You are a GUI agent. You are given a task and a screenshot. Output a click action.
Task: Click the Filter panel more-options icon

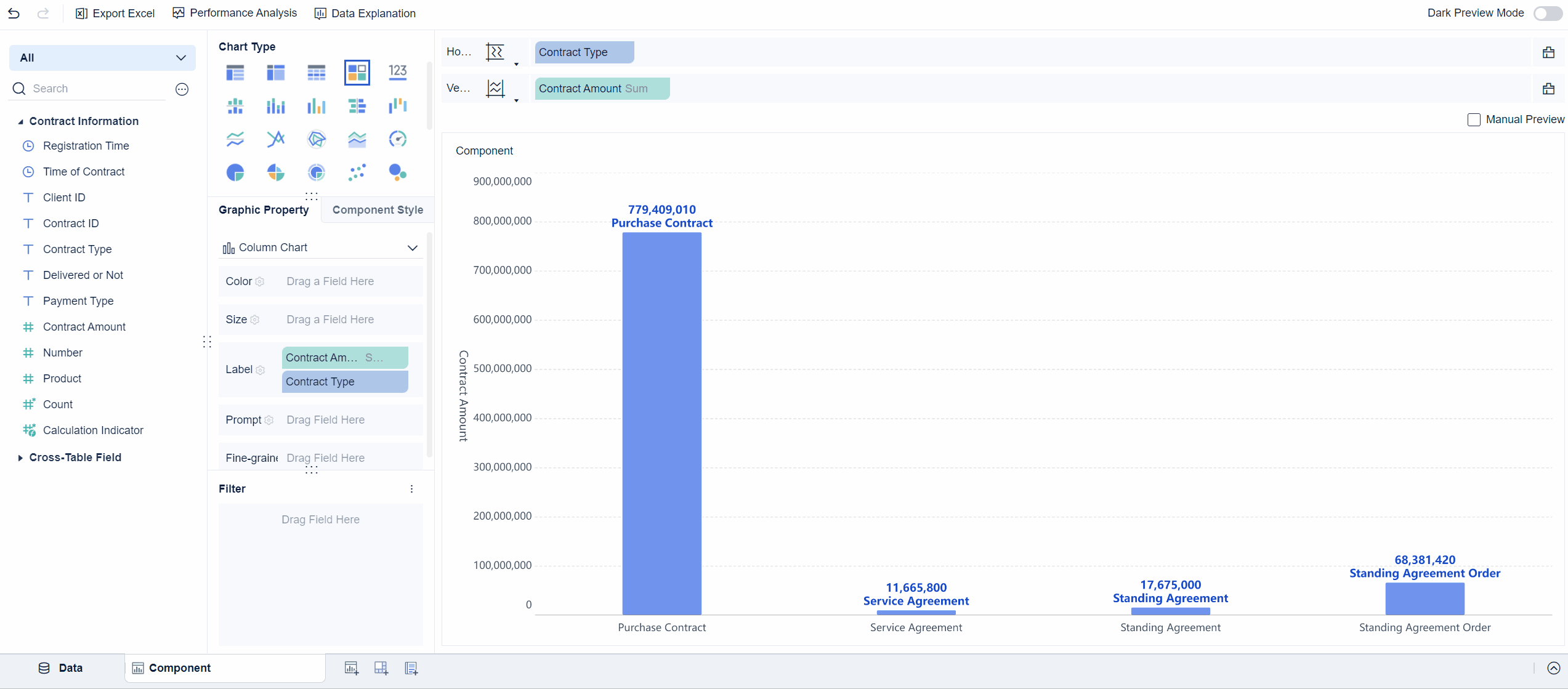411,489
